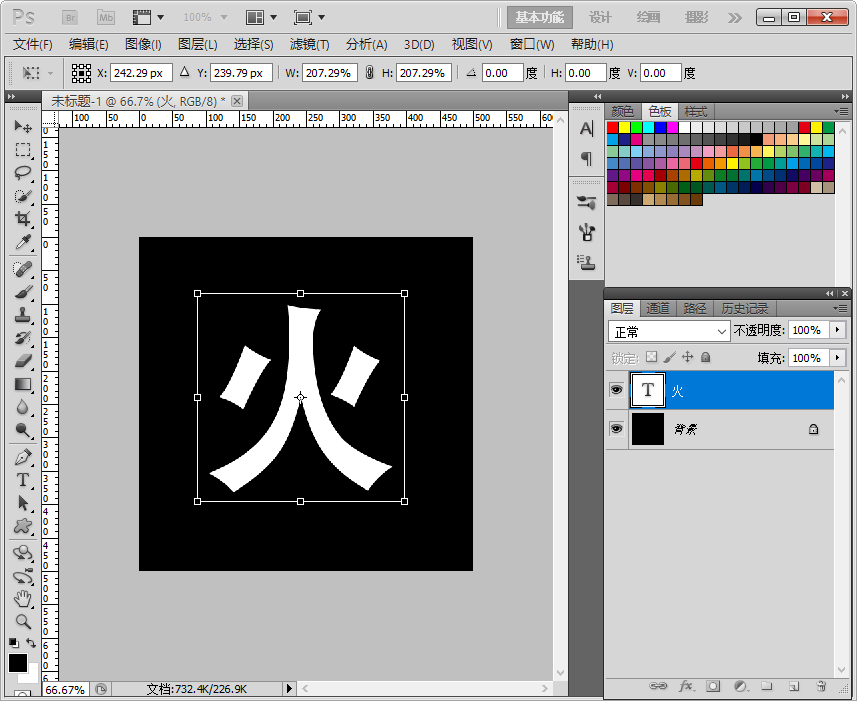The width and height of the screenshot is (857, 701).
Task: Toggle lock all
Action: pos(706,357)
